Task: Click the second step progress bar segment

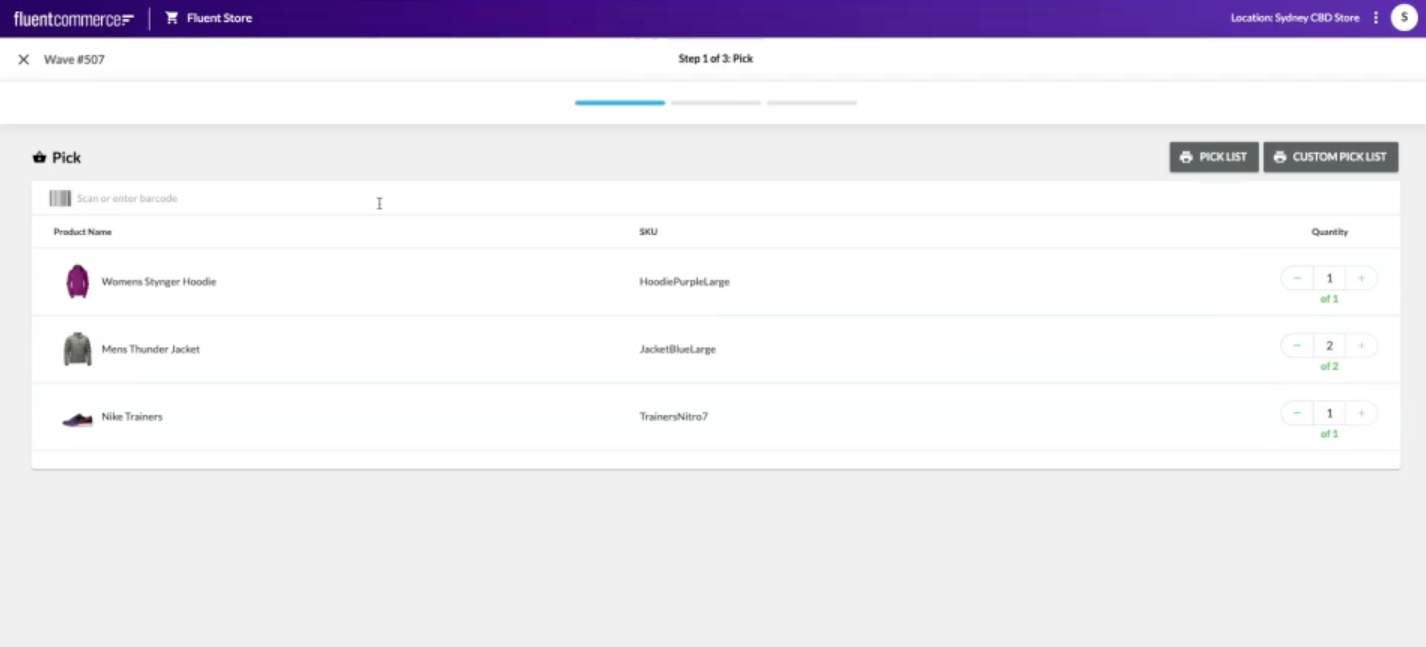Action: (716, 103)
